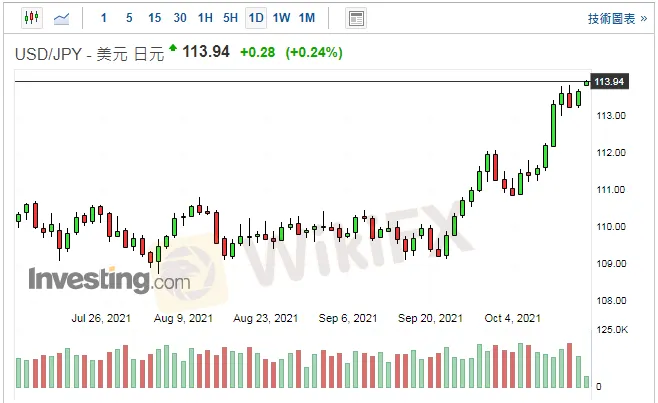Switch to the 5H timeframe

pyautogui.click(x=230, y=18)
